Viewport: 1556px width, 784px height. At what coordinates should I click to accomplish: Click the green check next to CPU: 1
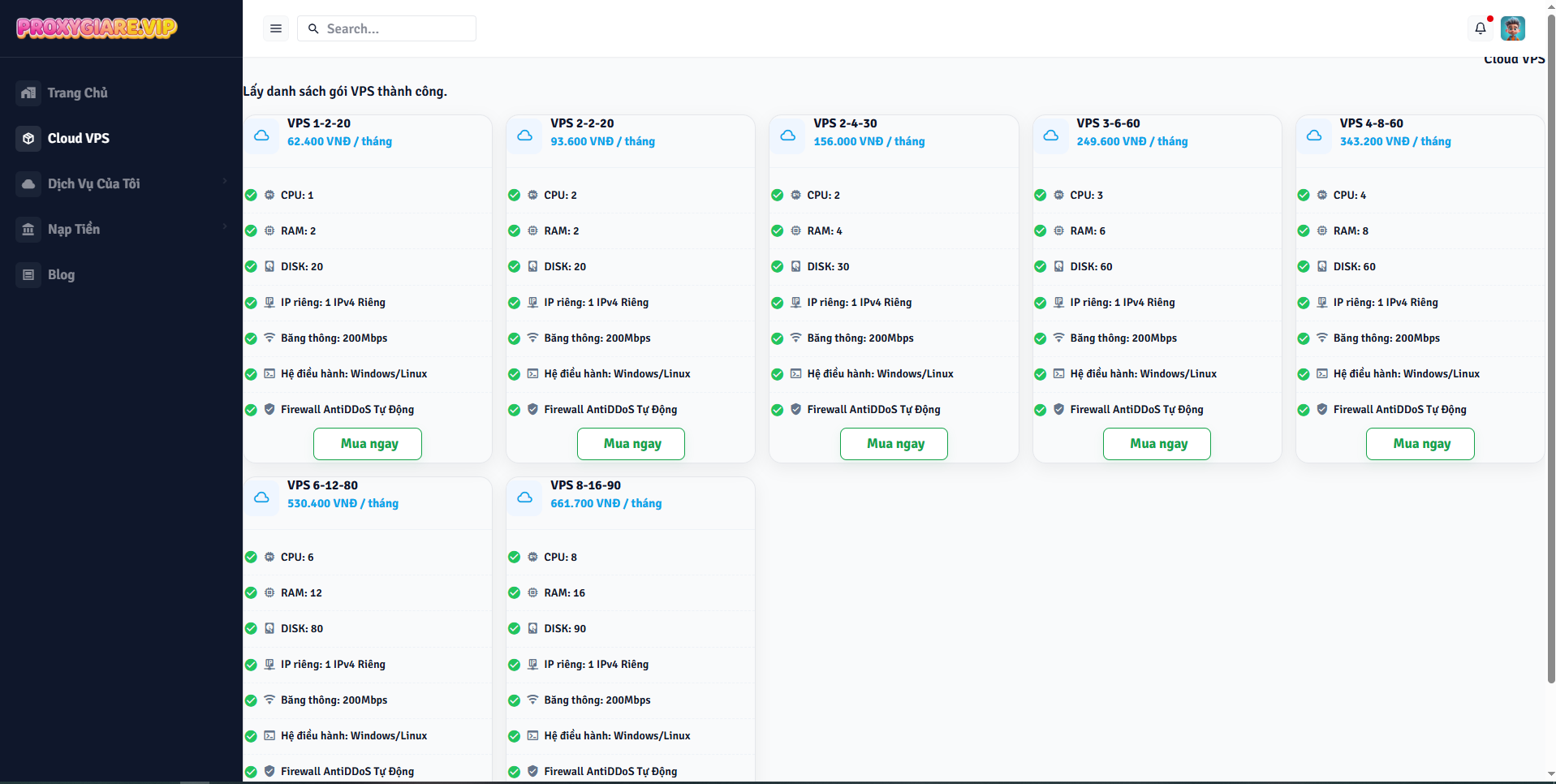tap(251, 195)
